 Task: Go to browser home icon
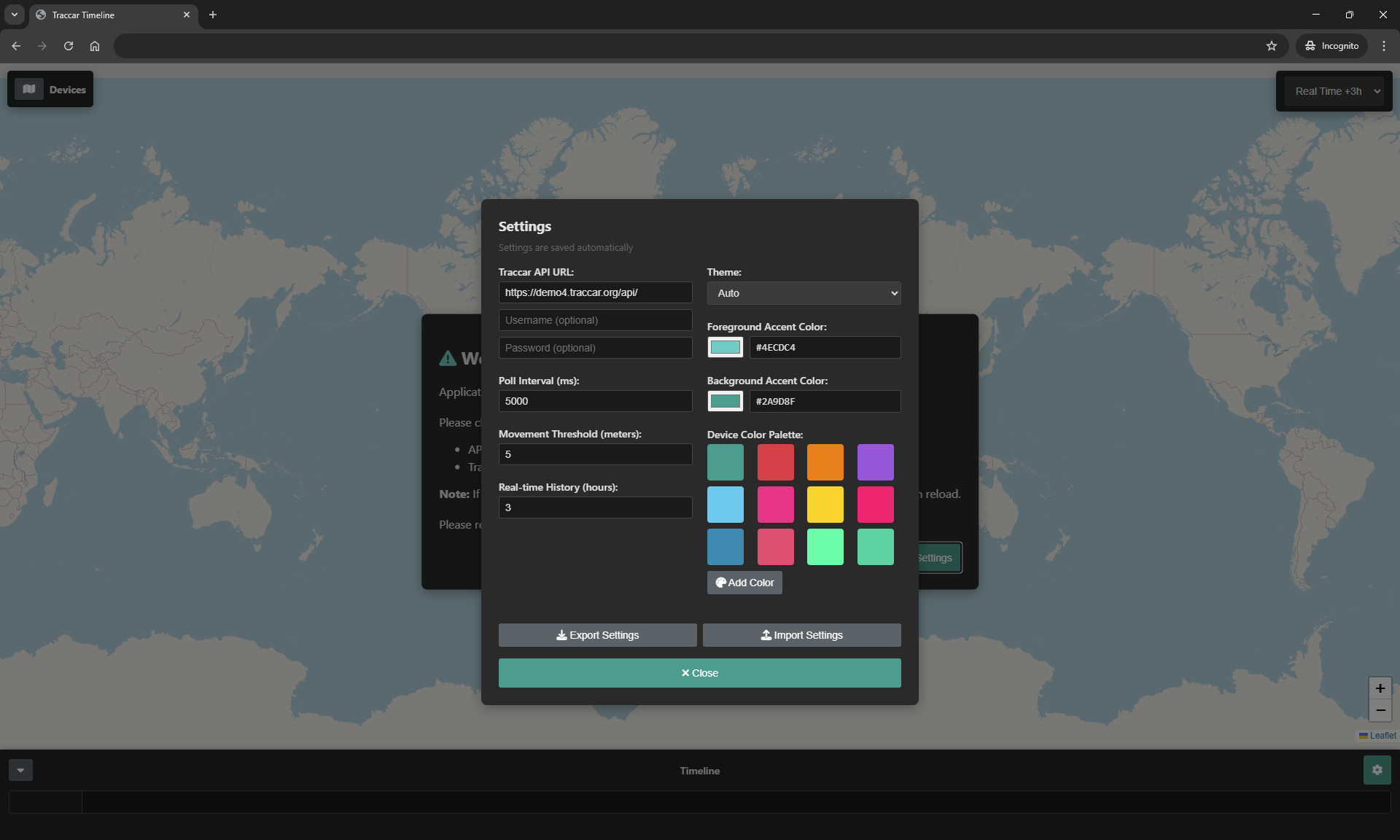(95, 46)
